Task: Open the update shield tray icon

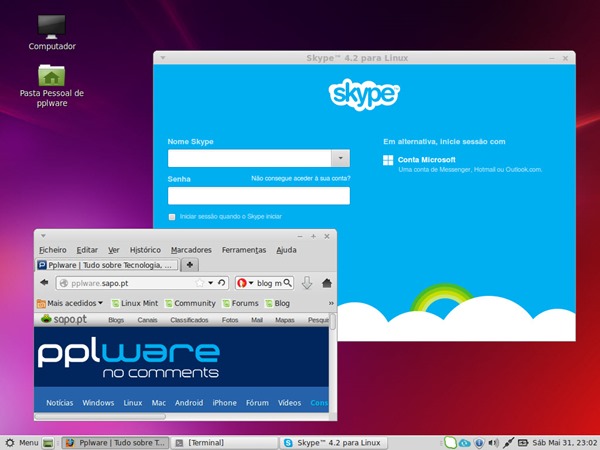Action: click(x=479, y=443)
